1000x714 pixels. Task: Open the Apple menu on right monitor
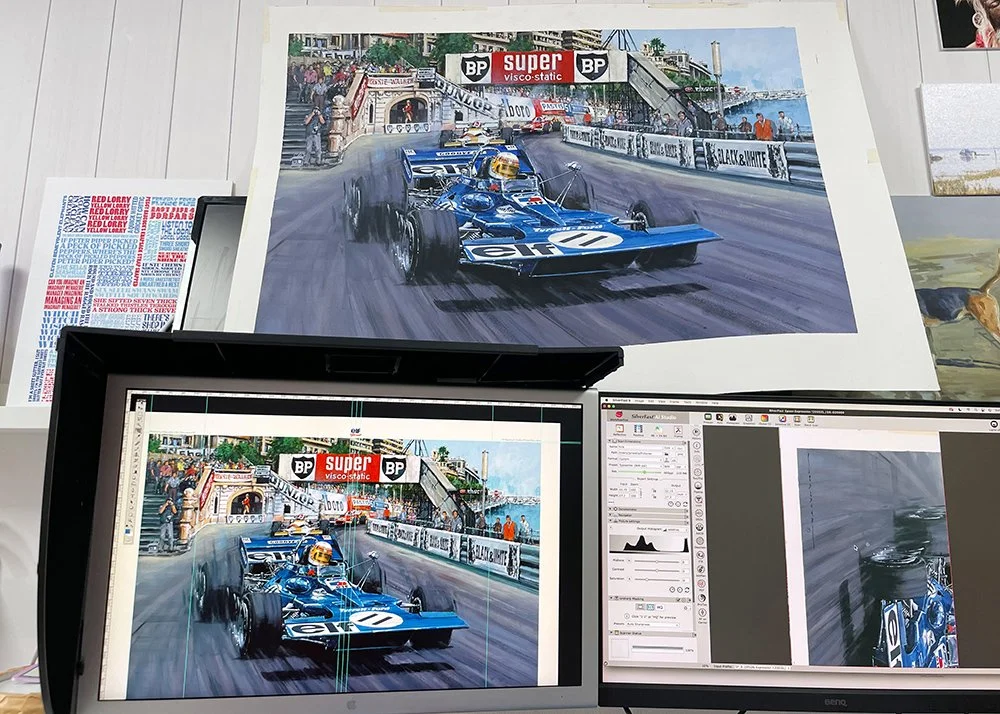click(x=607, y=400)
